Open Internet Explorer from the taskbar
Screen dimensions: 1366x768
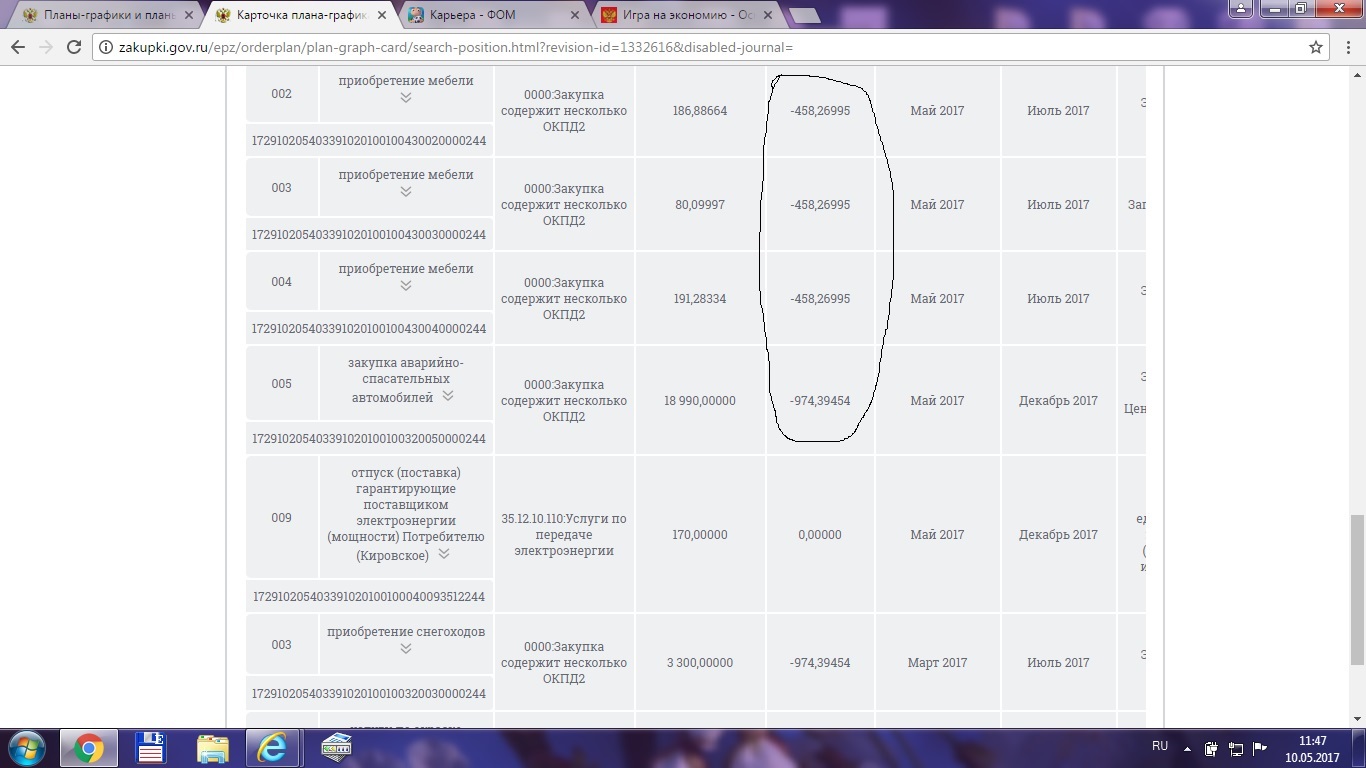pos(272,747)
